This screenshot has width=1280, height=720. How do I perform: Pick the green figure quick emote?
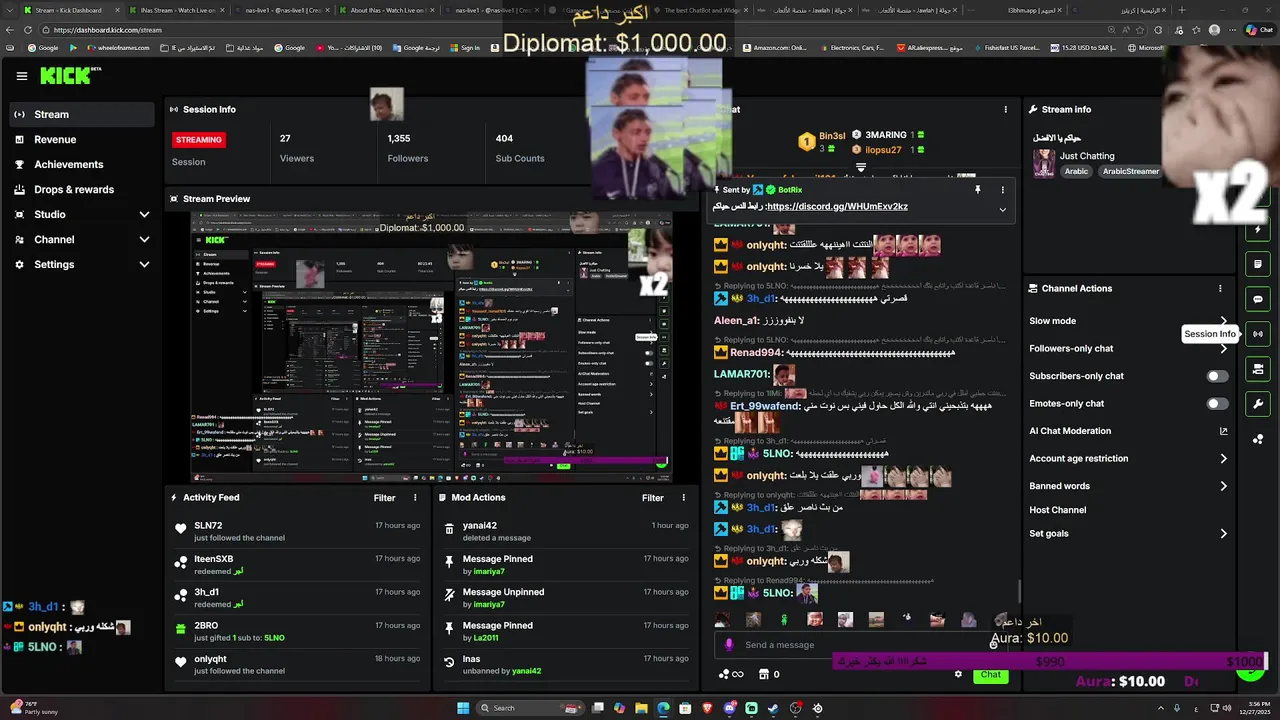click(784, 620)
